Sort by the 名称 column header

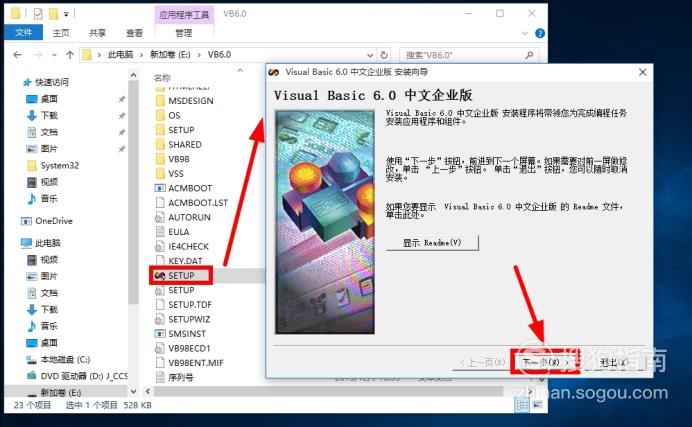coord(162,78)
